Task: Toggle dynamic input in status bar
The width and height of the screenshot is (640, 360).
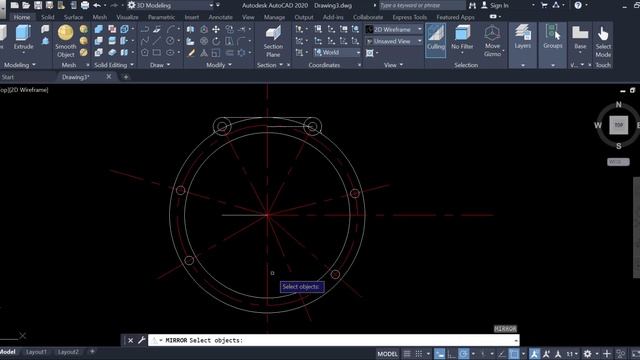Action: (440, 354)
